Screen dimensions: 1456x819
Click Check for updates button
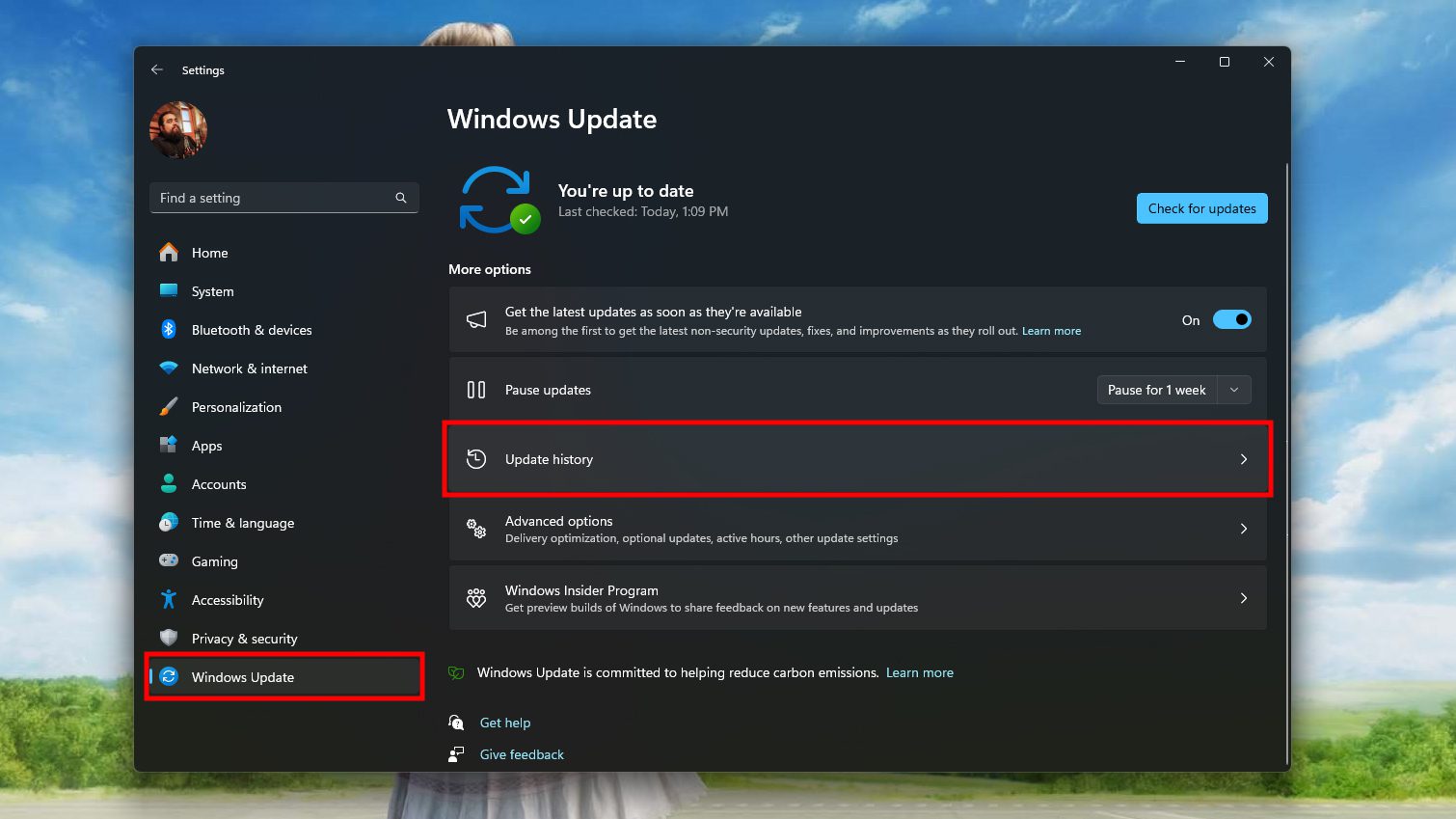click(x=1201, y=208)
